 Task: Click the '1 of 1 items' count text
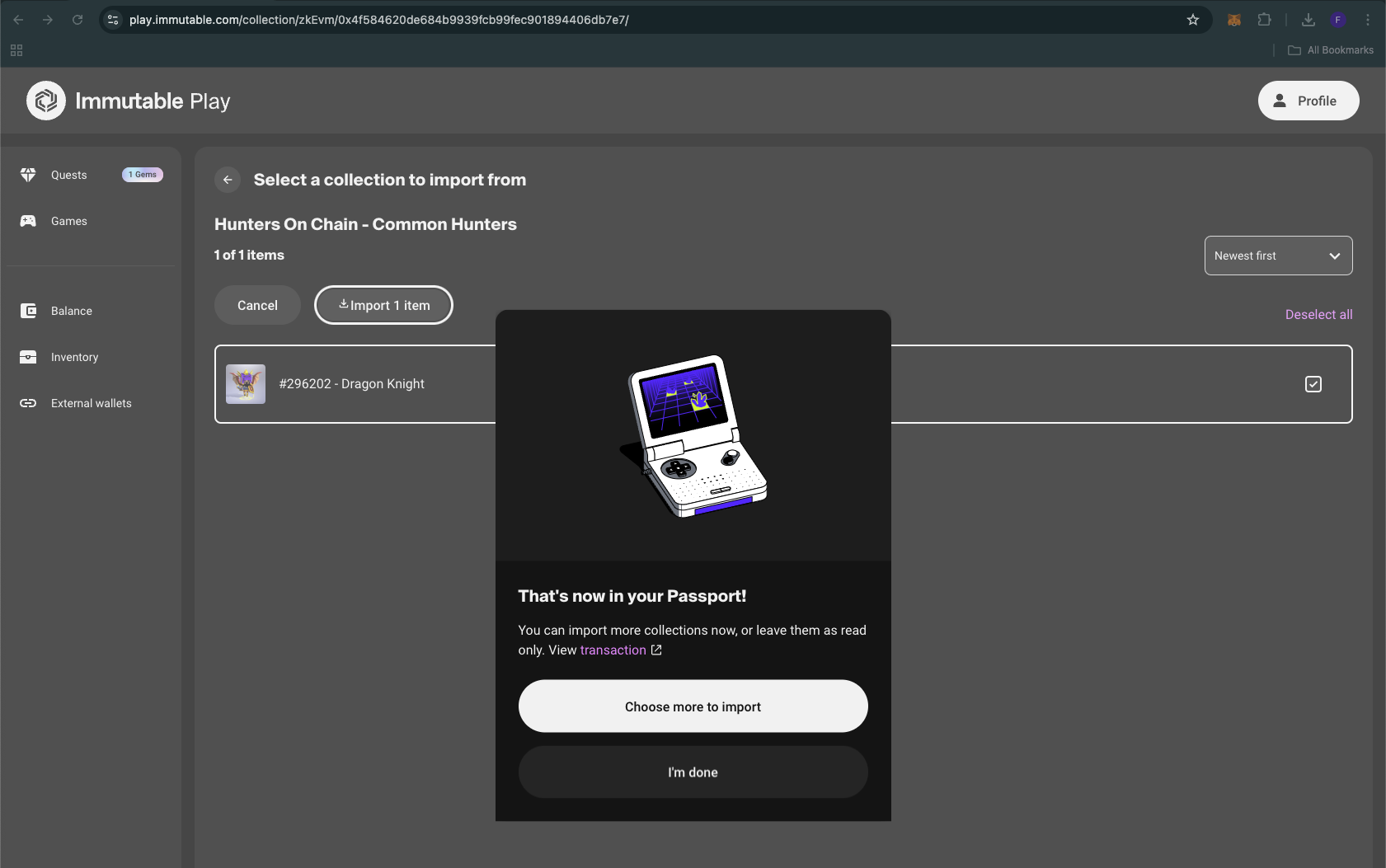coord(249,256)
